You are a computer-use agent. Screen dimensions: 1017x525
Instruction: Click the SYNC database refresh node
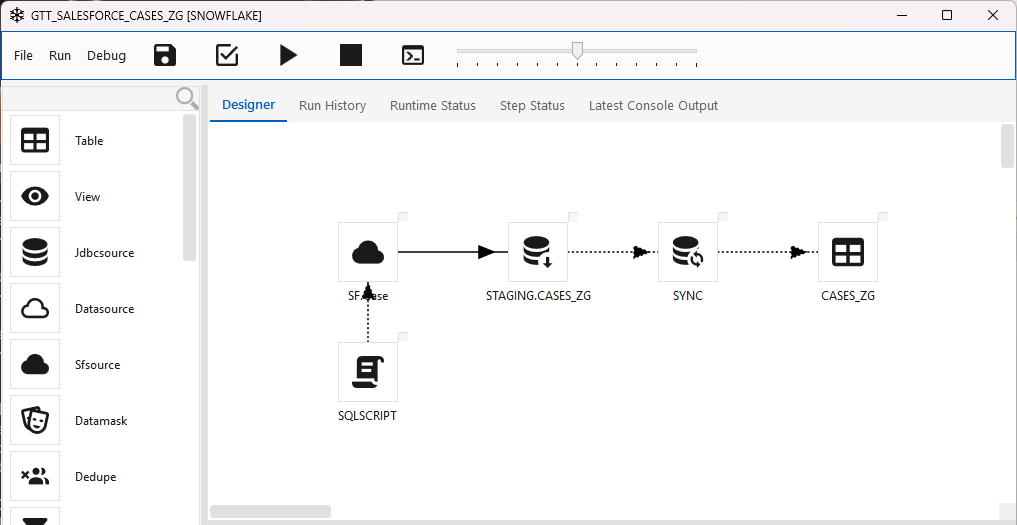(688, 252)
